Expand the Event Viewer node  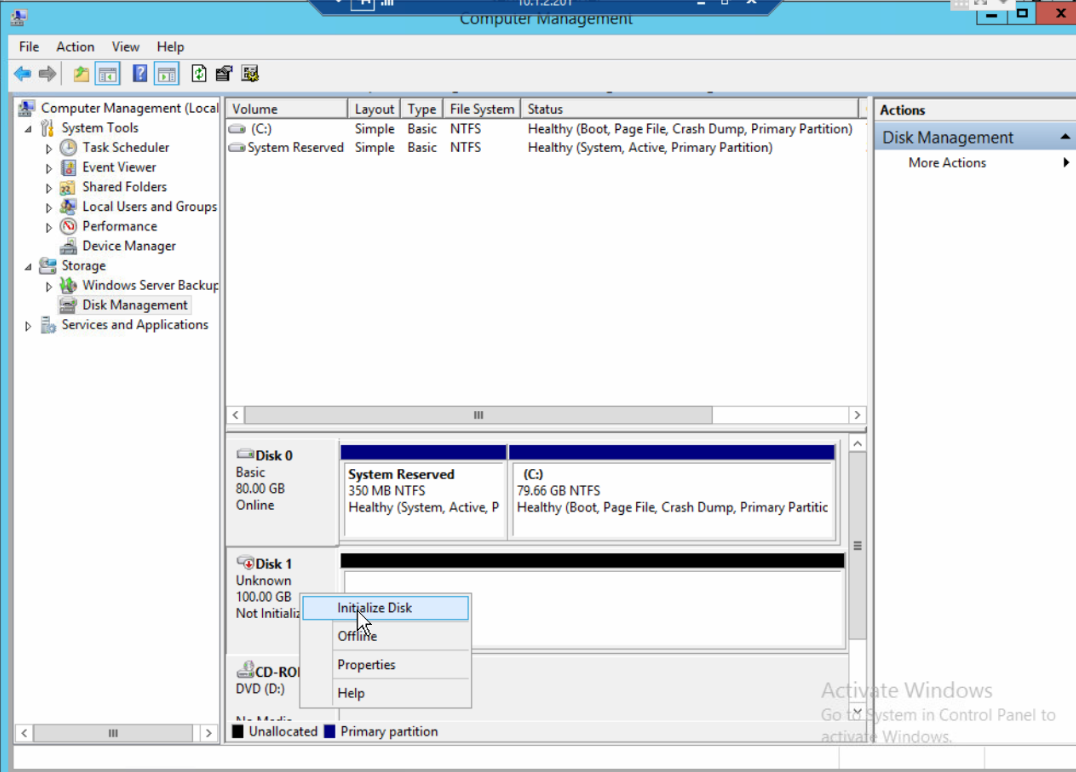click(49, 168)
